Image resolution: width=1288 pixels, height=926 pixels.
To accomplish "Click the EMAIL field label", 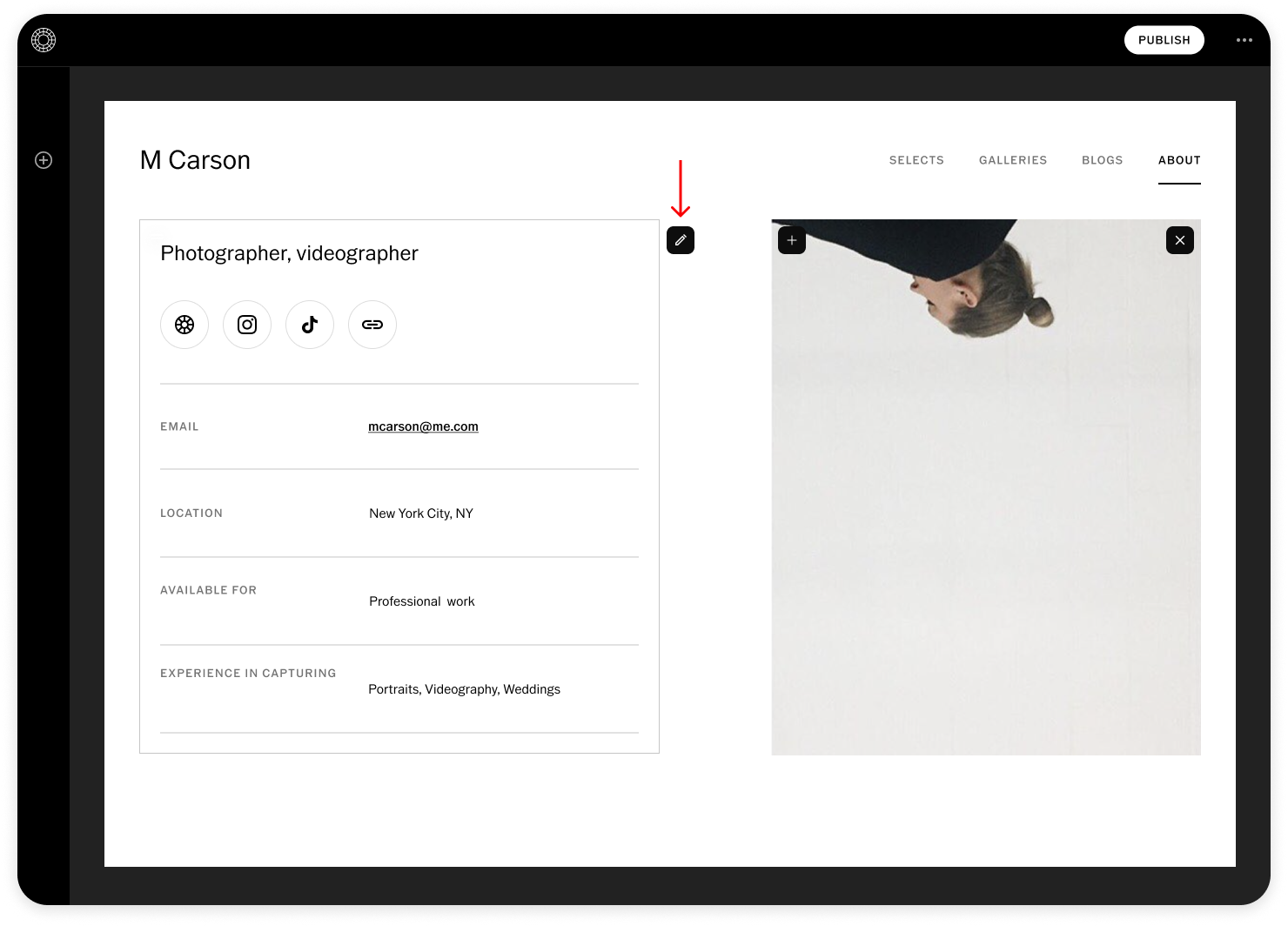I will (179, 426).
